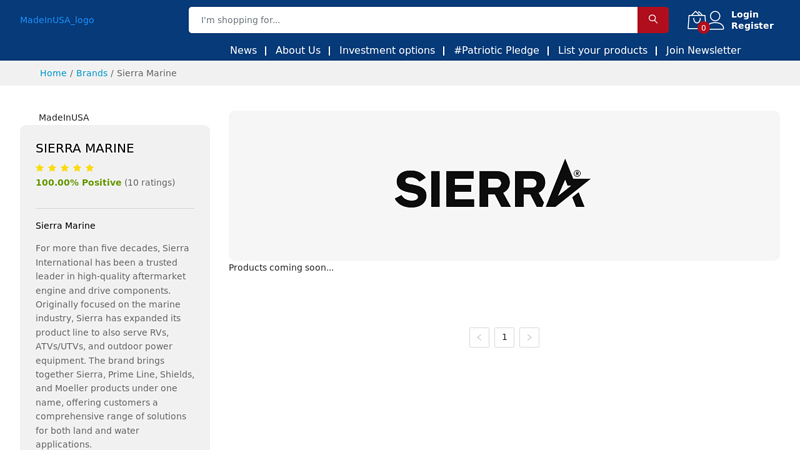Click the Register link
The width and height of the screenshot is (800, 450).
pyautogui.click(x=752, y=26)
